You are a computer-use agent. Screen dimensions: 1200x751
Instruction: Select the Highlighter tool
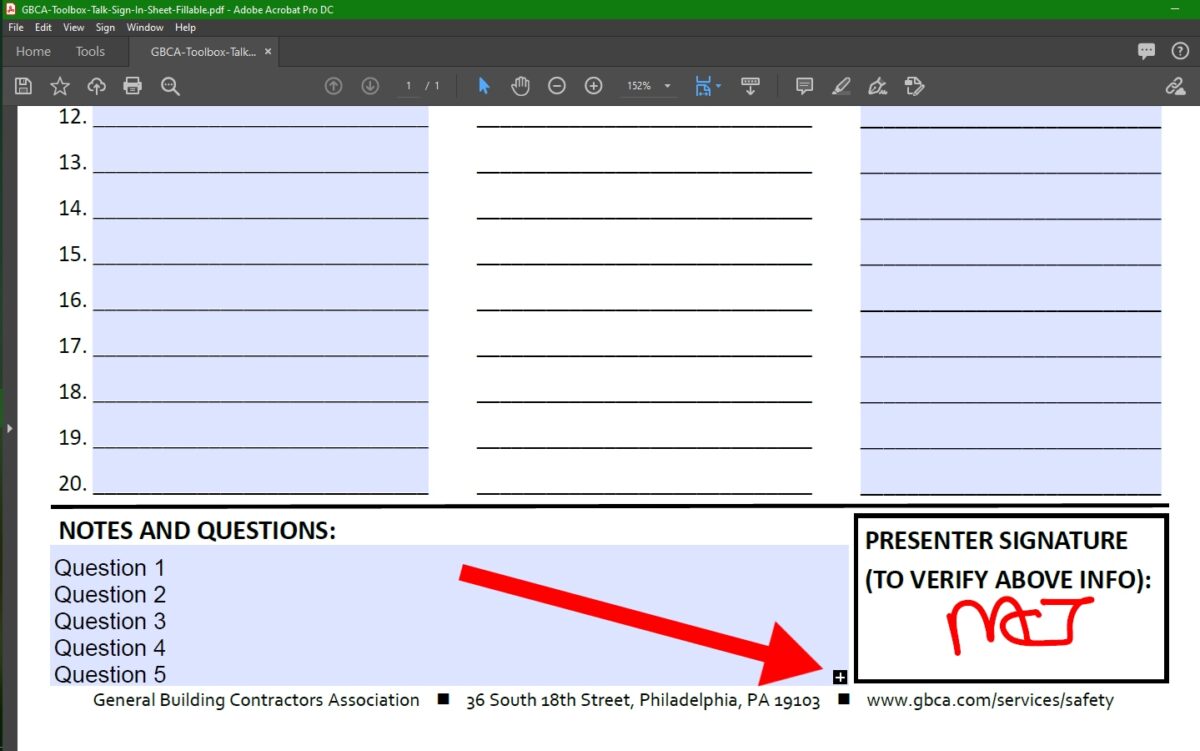click(x=841, y=86)
